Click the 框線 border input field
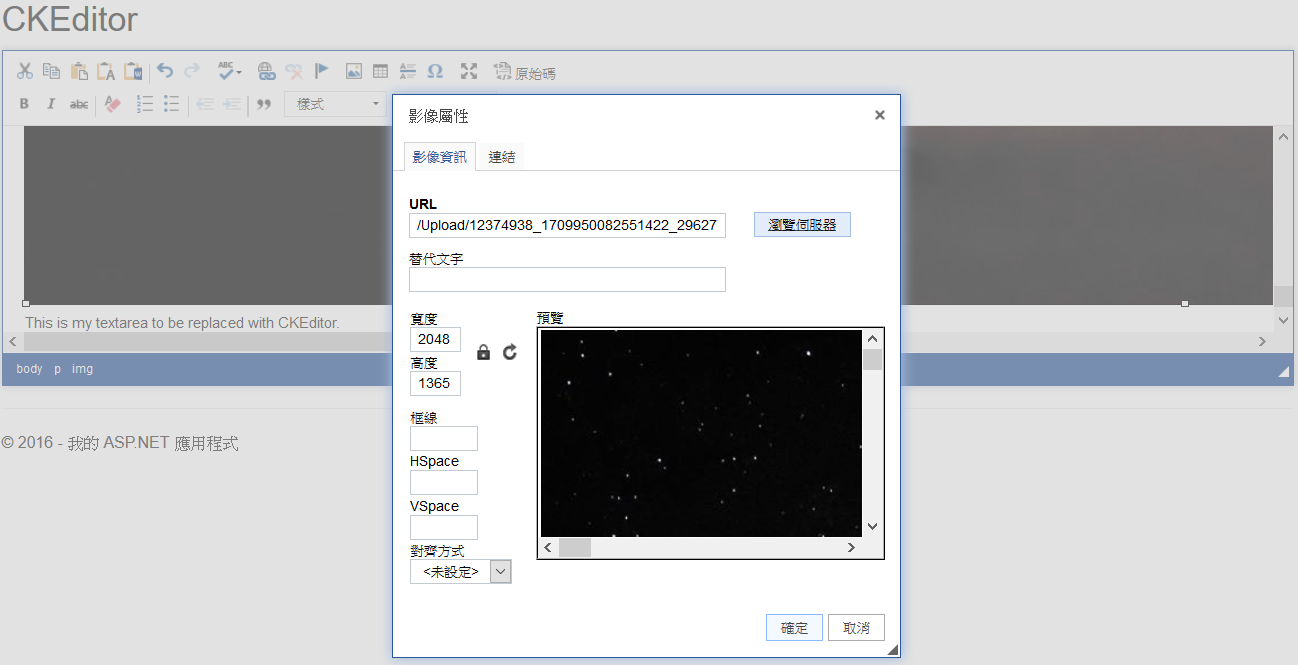Image resolution: width=1298 pixels, height=665 pixels. (444, 438)
